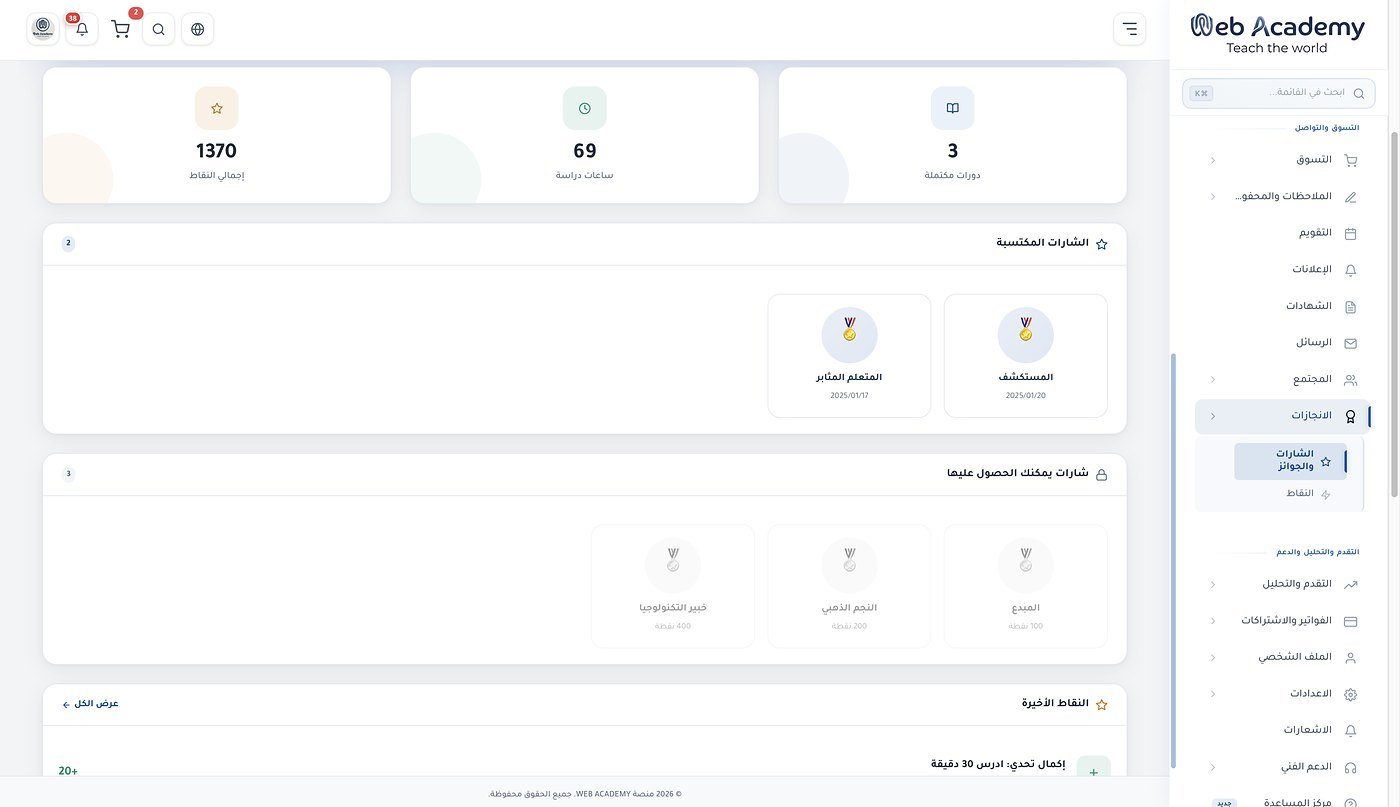Expand the الاعدادات submenu chevron

[x=1213, y=694]
